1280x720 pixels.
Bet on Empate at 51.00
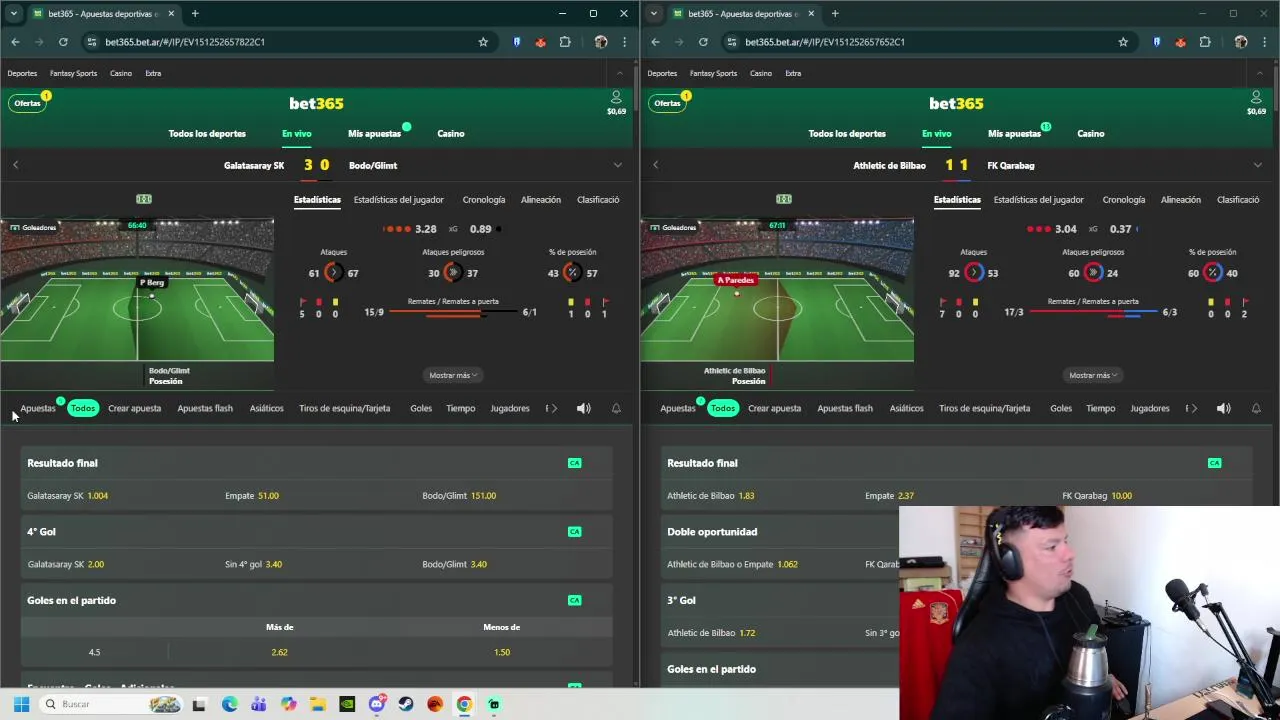point(252,495)
